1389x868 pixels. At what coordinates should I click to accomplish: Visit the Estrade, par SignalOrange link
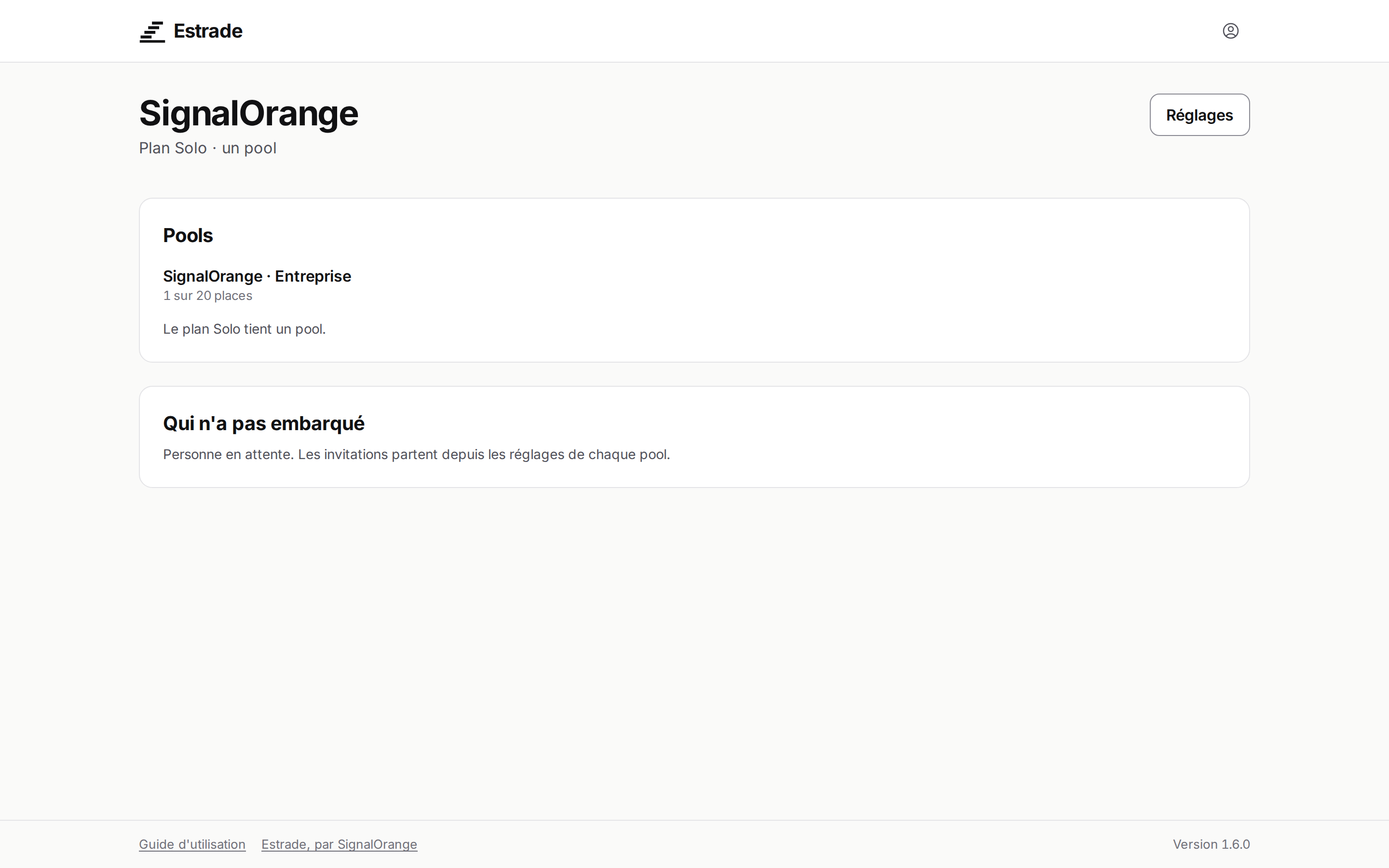point(339,844)
